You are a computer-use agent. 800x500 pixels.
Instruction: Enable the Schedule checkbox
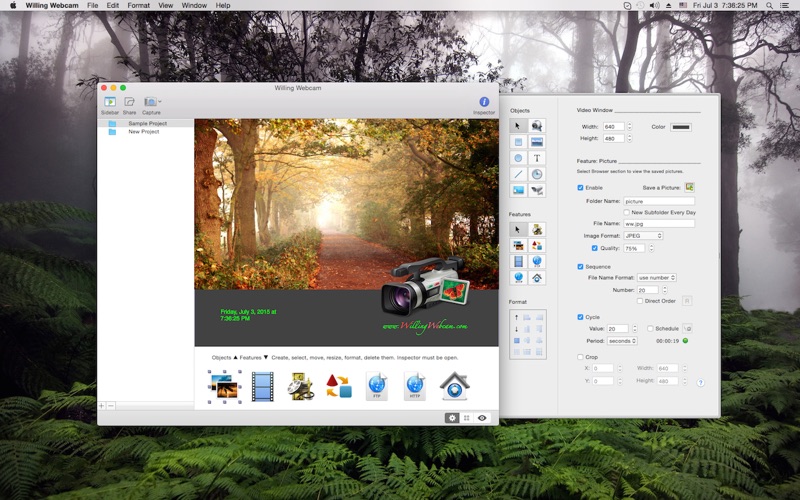click(650, 329)
